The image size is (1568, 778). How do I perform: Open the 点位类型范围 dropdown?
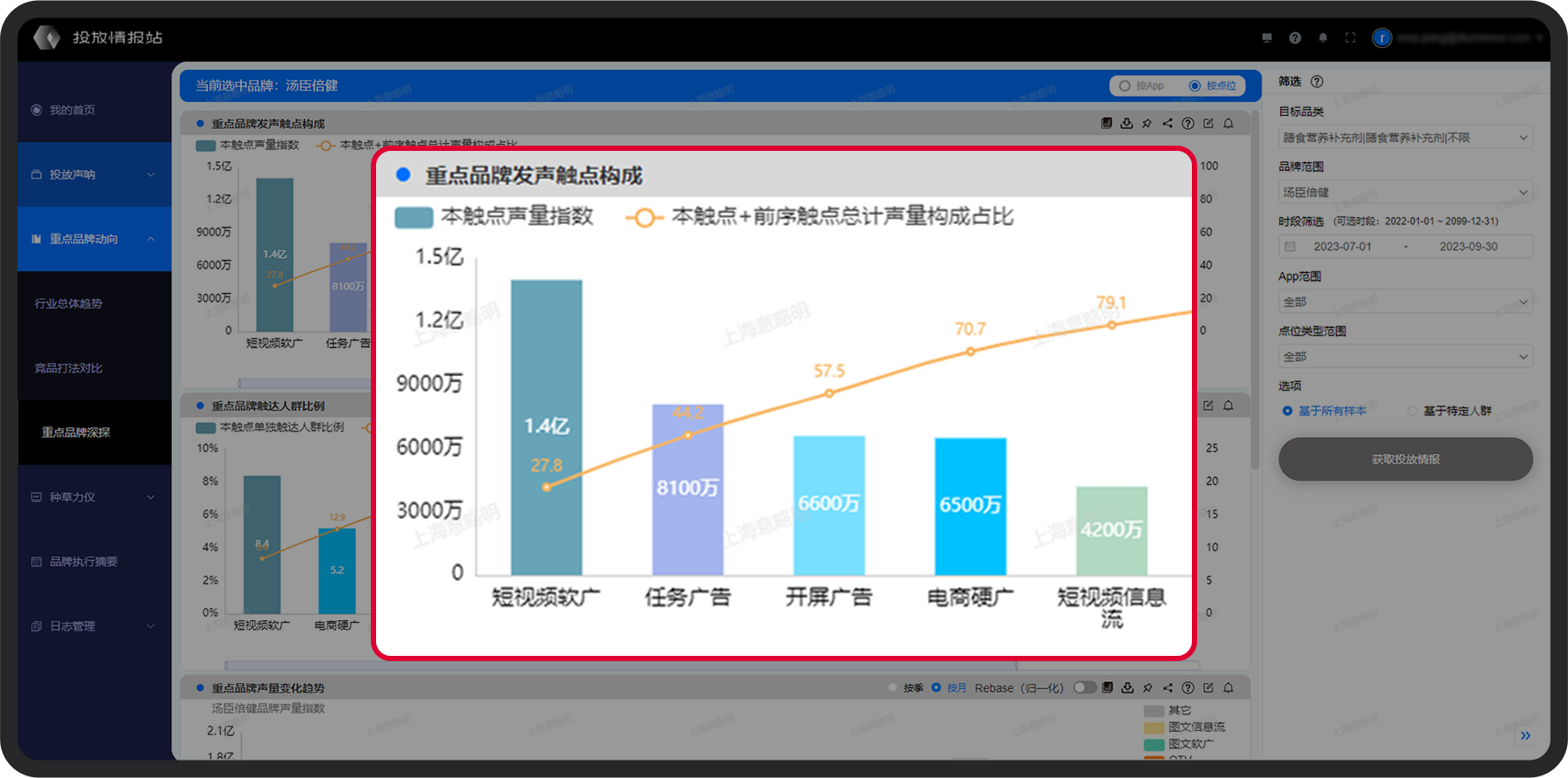tap(1405, 357)
